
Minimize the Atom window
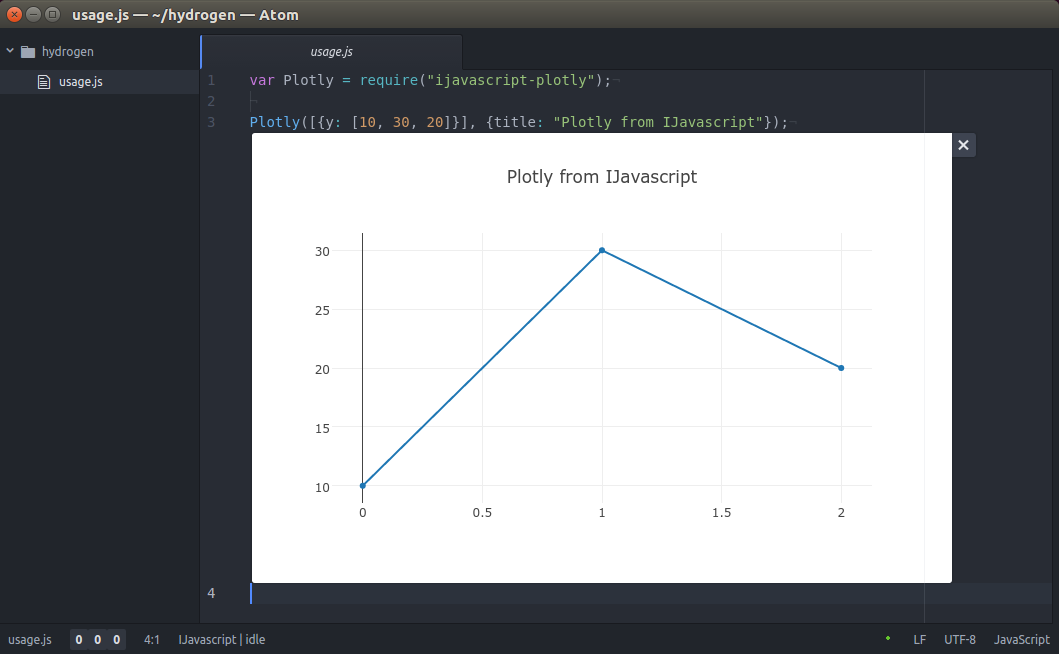(x=33, y=14)
